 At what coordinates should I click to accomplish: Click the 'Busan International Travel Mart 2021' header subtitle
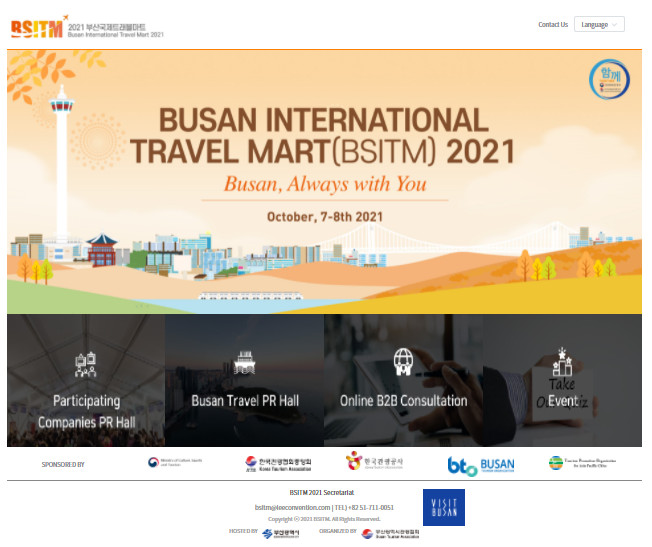coord(116,35)
